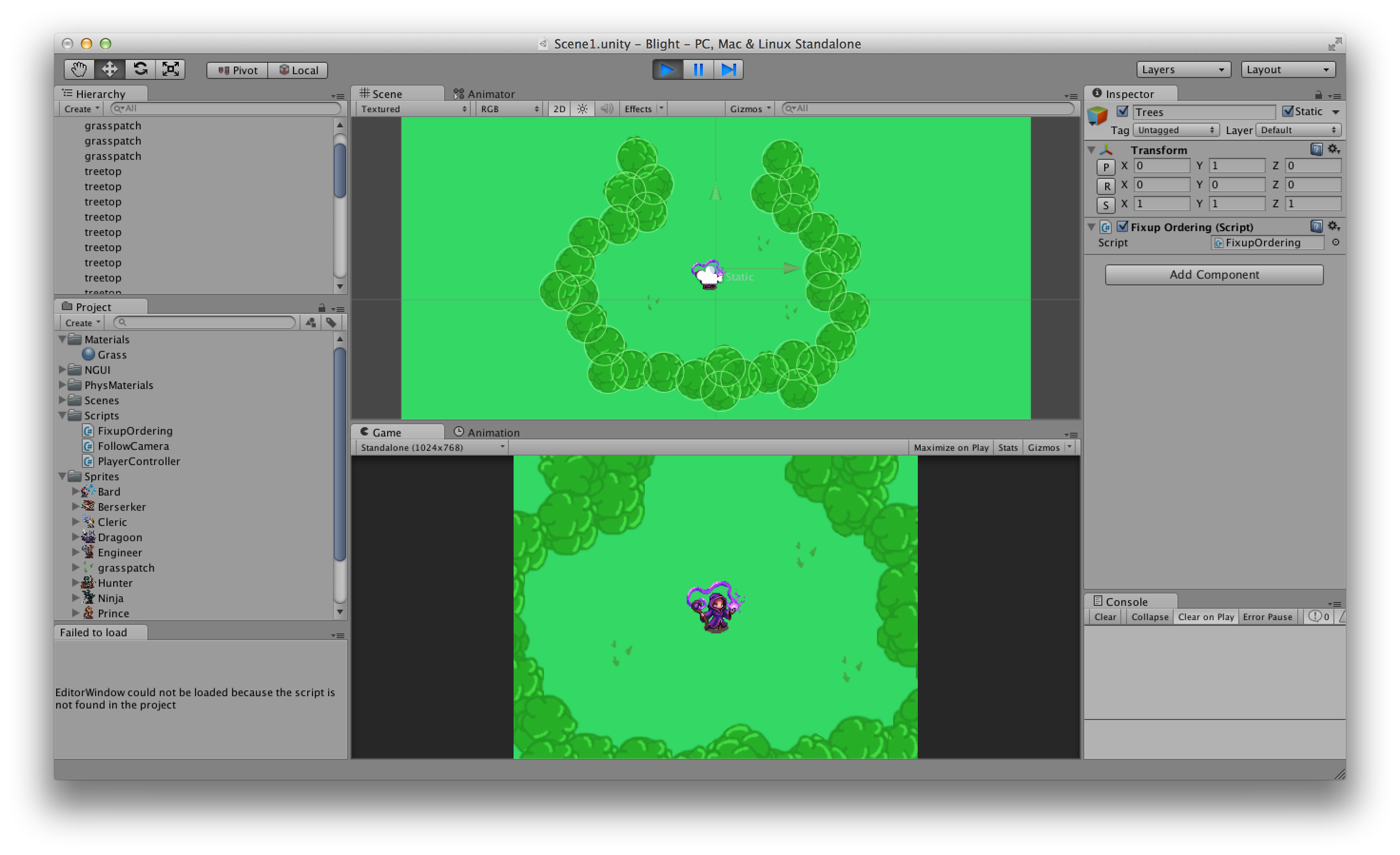1400x855 pixels.
Task: Click the Pause button
Action: pos(698,69)
